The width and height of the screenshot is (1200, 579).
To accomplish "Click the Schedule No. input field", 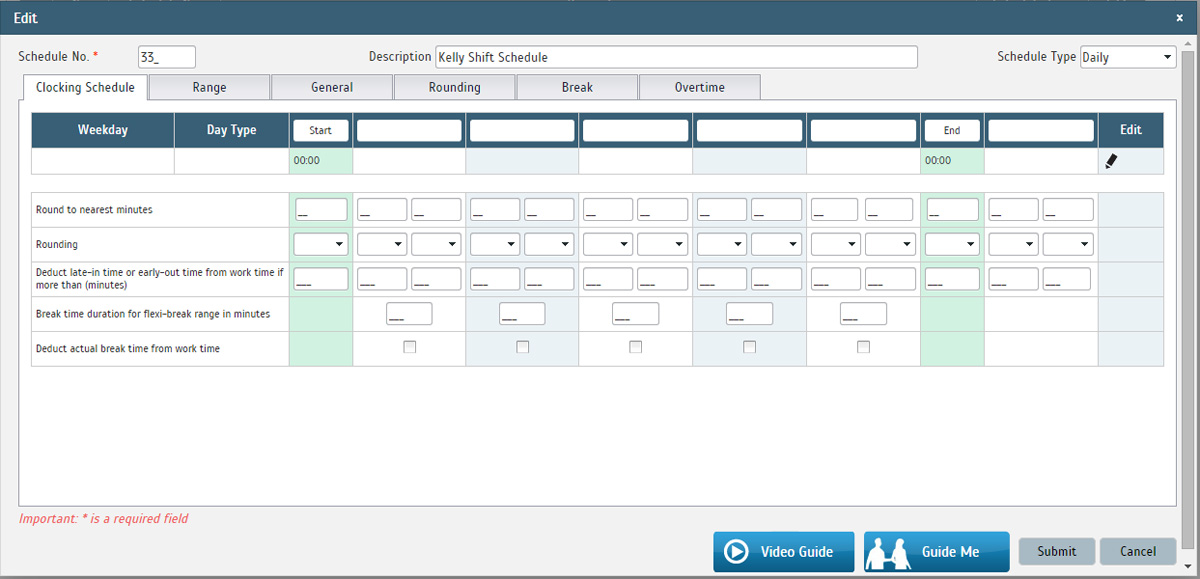I will [x=166, y=57].
